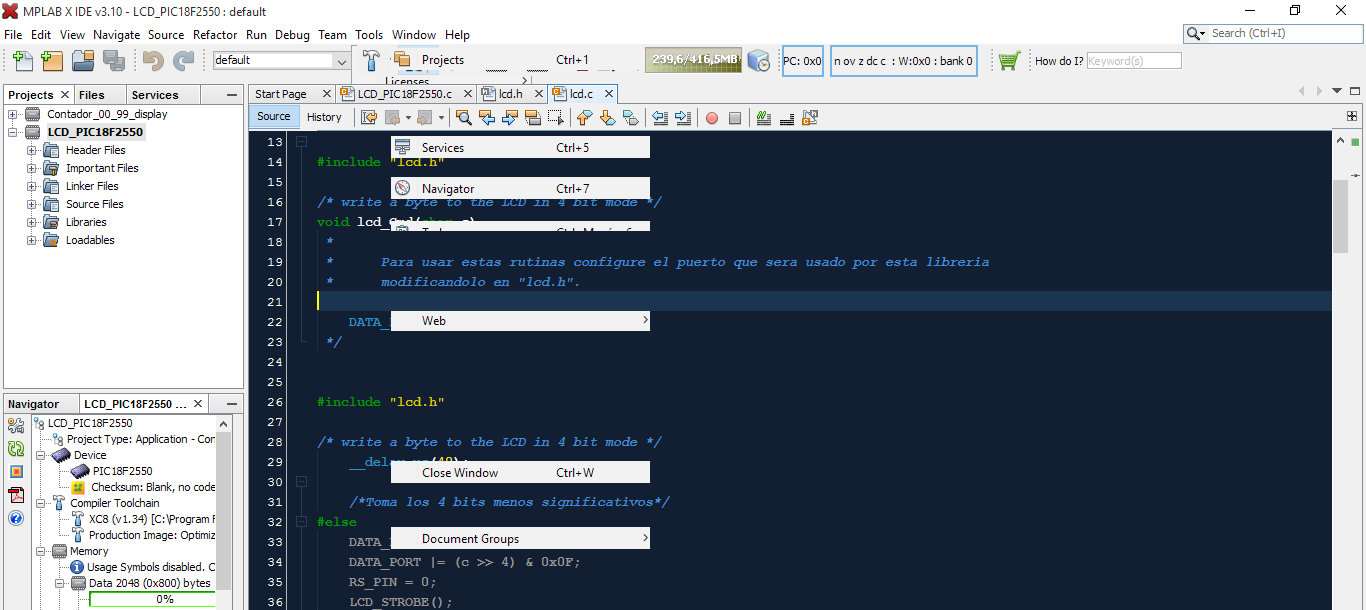Screen dimensions: 1366x610
Task: Start macro recording red circle icon
Action: click(712, 117)
